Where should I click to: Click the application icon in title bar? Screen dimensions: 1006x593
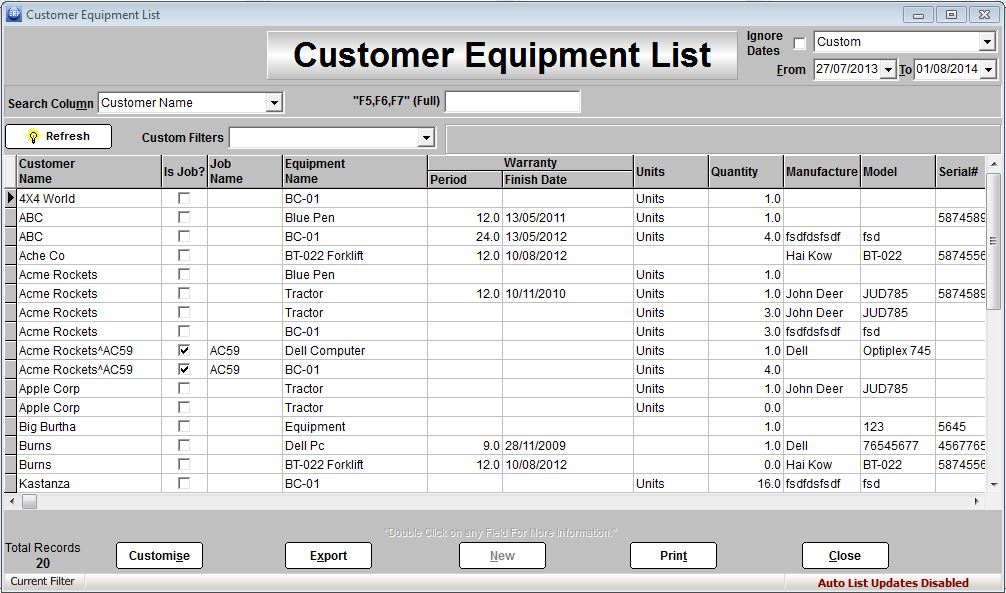click(13, 14)
